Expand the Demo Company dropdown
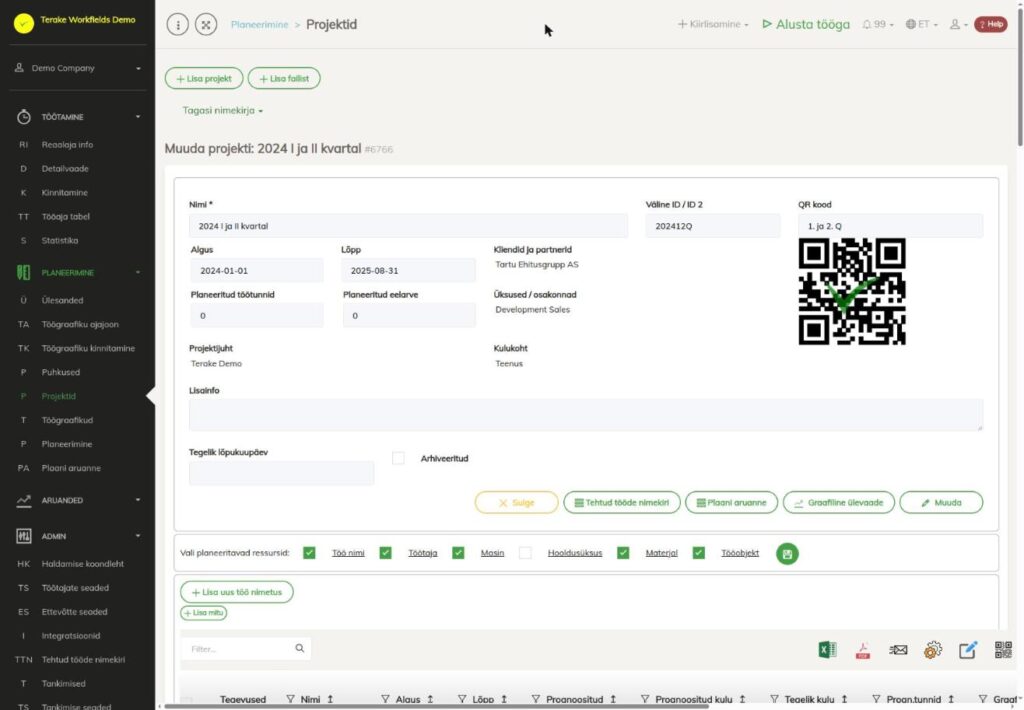The image size is (1024, 710). coord(78,68)
